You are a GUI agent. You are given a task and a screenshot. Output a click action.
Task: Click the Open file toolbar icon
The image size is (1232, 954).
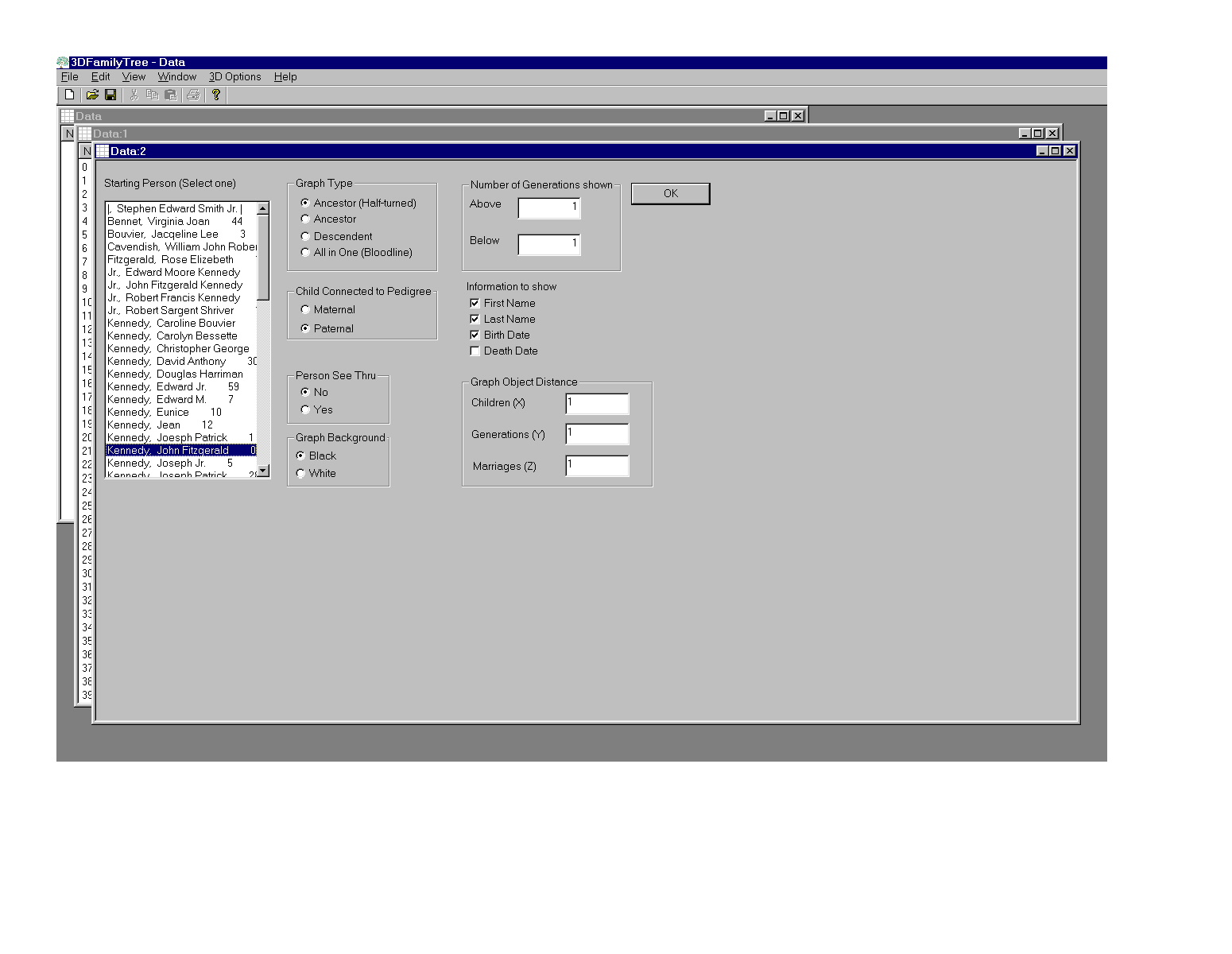click(92, 95)
